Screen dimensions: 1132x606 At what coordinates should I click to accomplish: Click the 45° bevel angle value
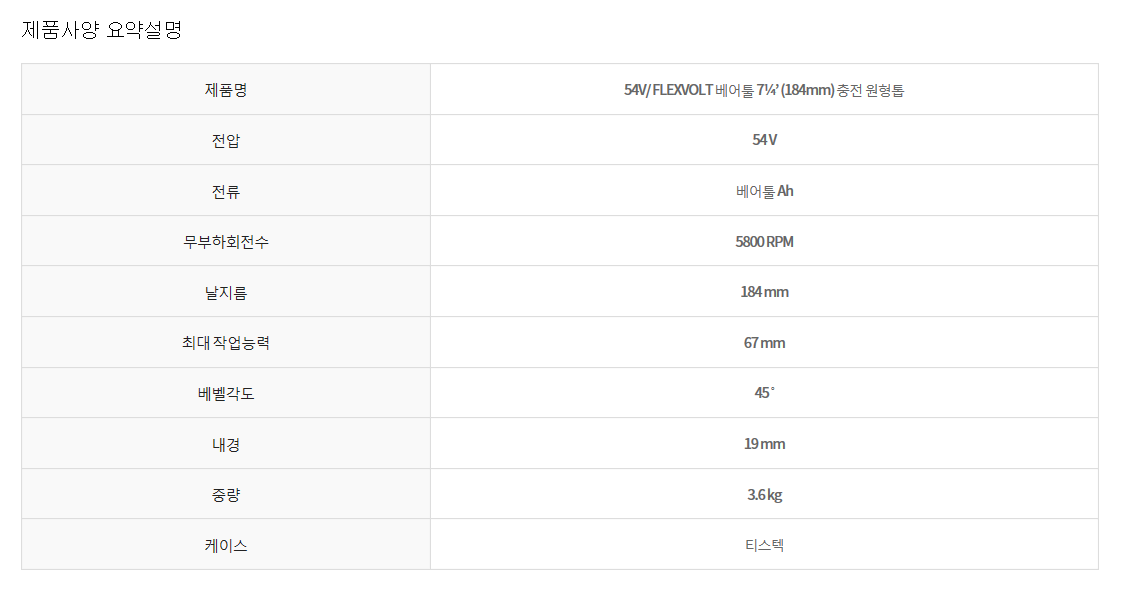[x=764, y=393]
